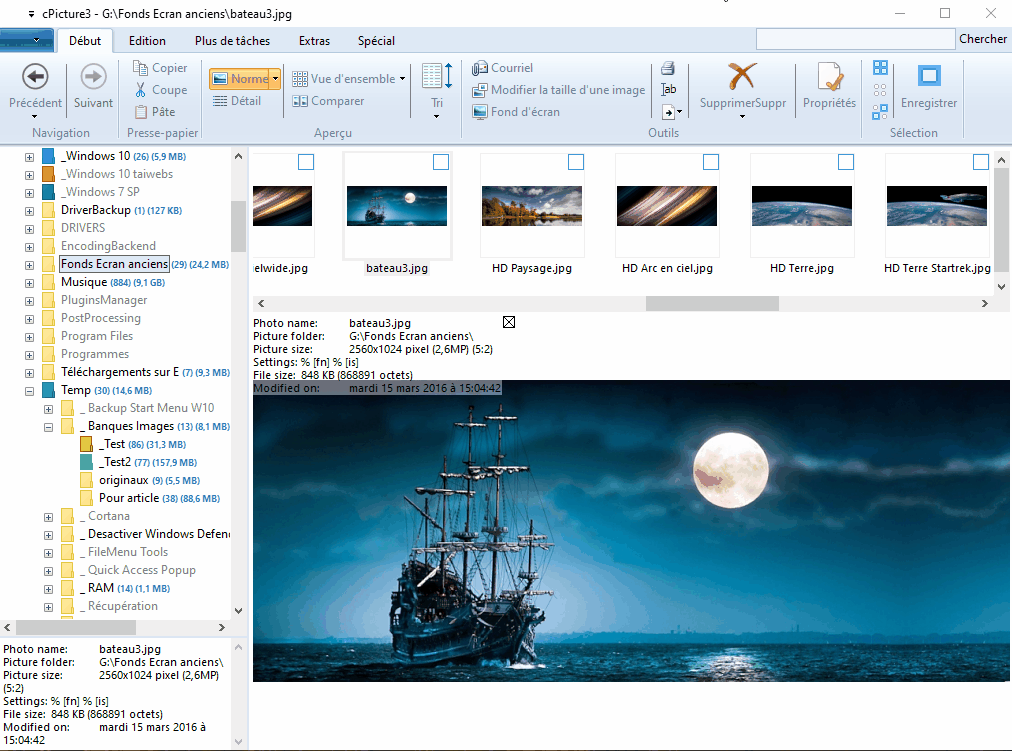Close the photo info overlay box
The image size is (1012, 751).
click(x=509, y=322)
